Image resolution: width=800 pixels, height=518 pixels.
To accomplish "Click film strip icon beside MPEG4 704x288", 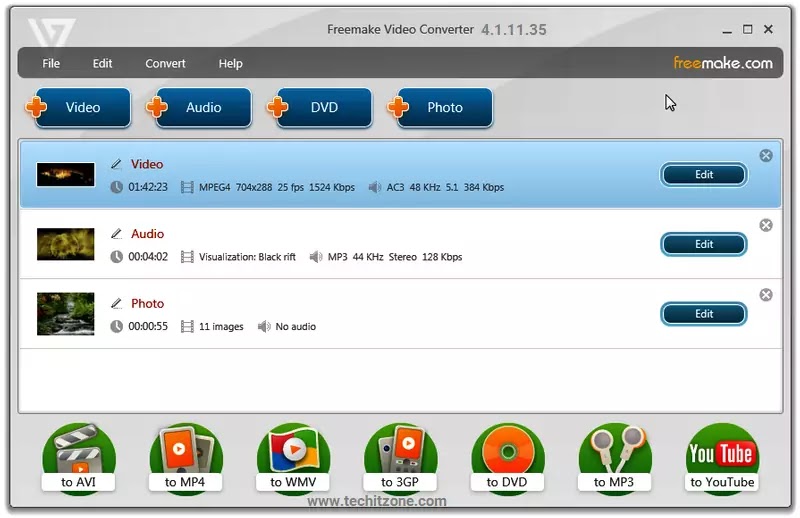I will [x=187, y=187].
